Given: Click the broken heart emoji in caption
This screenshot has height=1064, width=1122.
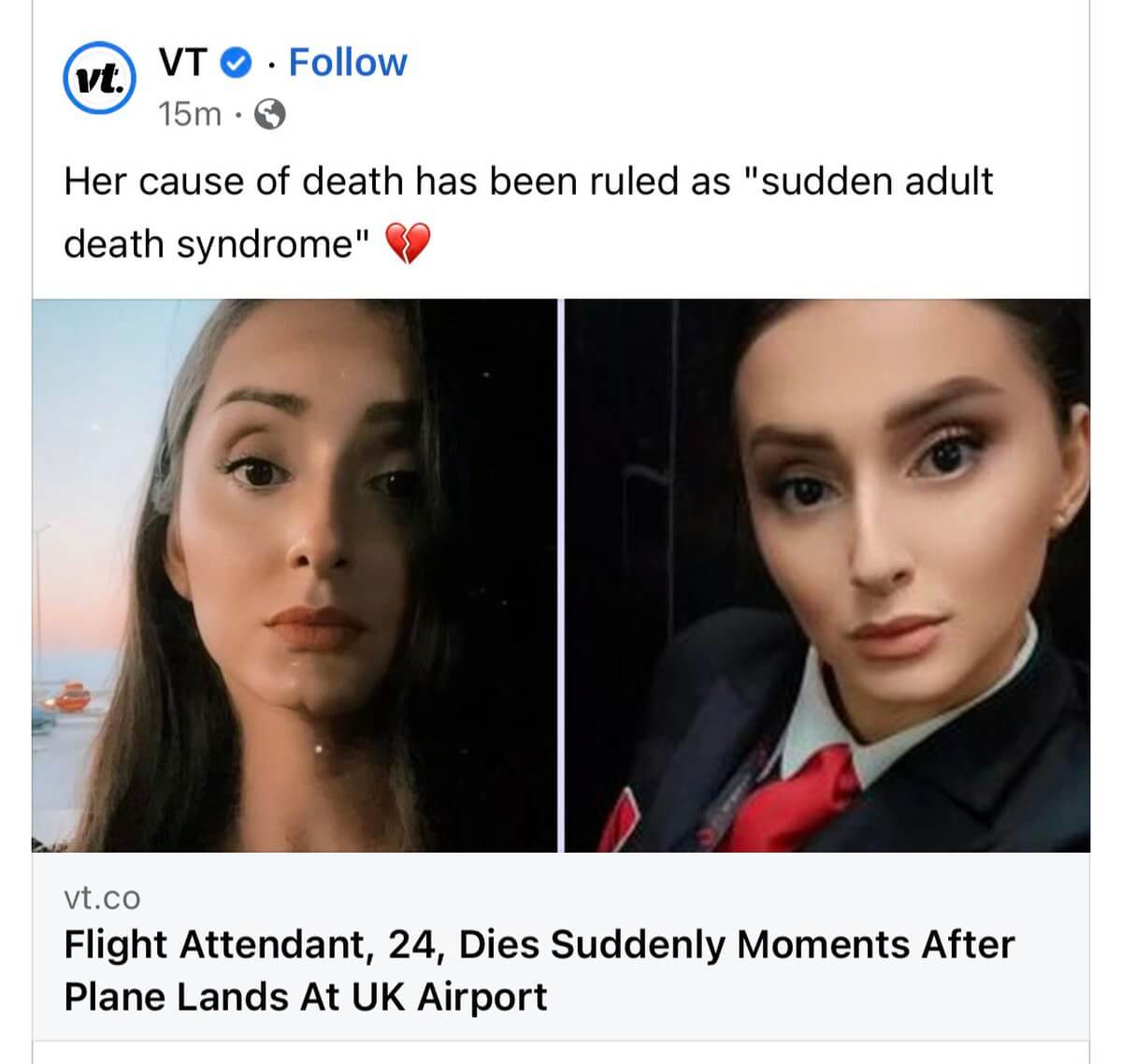Looking at the screenshot, I should [x=408, y=244].
